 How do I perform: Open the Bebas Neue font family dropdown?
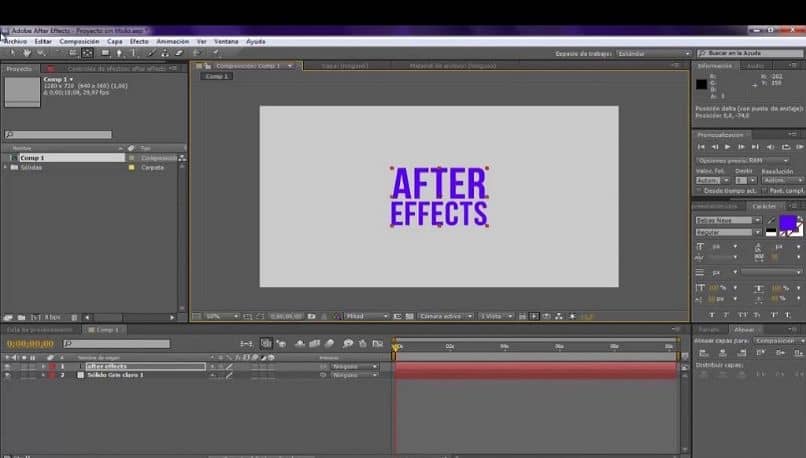728,220
